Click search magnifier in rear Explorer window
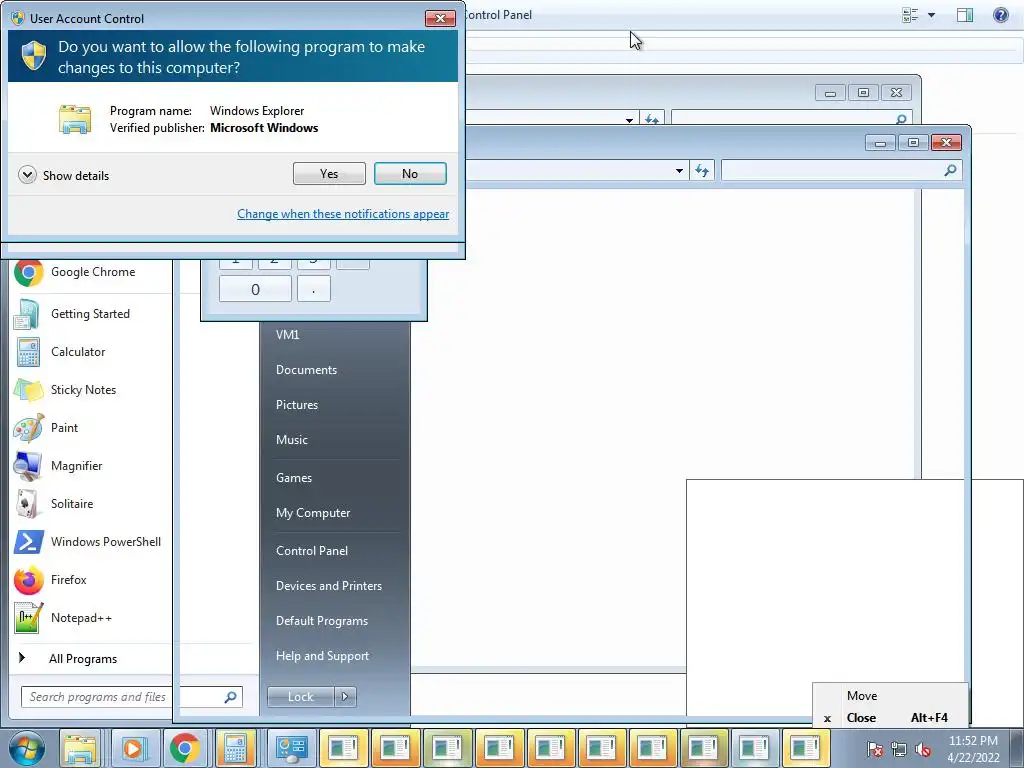This screenshot has height=768, width=1024. pyautogui.click(x=901, y=119)
